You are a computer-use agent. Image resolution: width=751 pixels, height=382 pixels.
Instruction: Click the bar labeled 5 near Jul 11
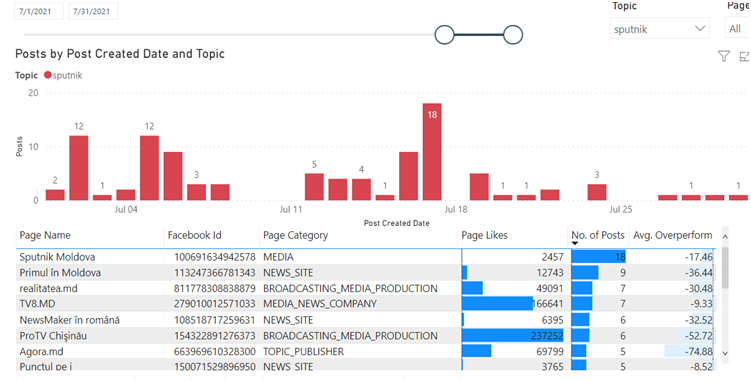tap(314, 187)
